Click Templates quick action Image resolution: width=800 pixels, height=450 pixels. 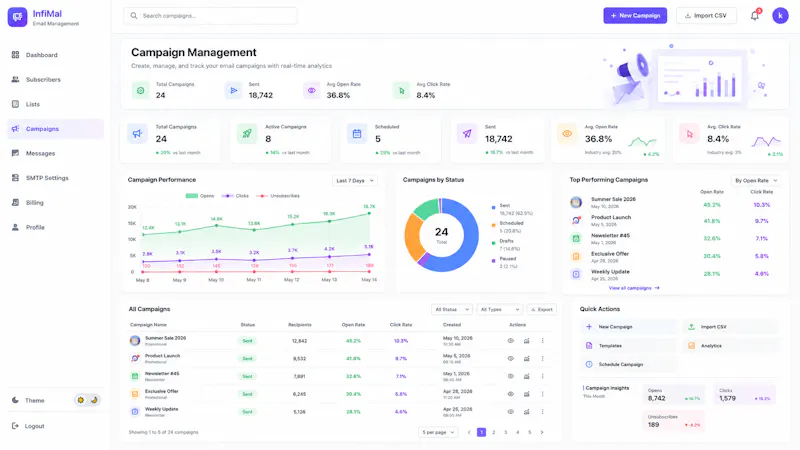(629, 345)
